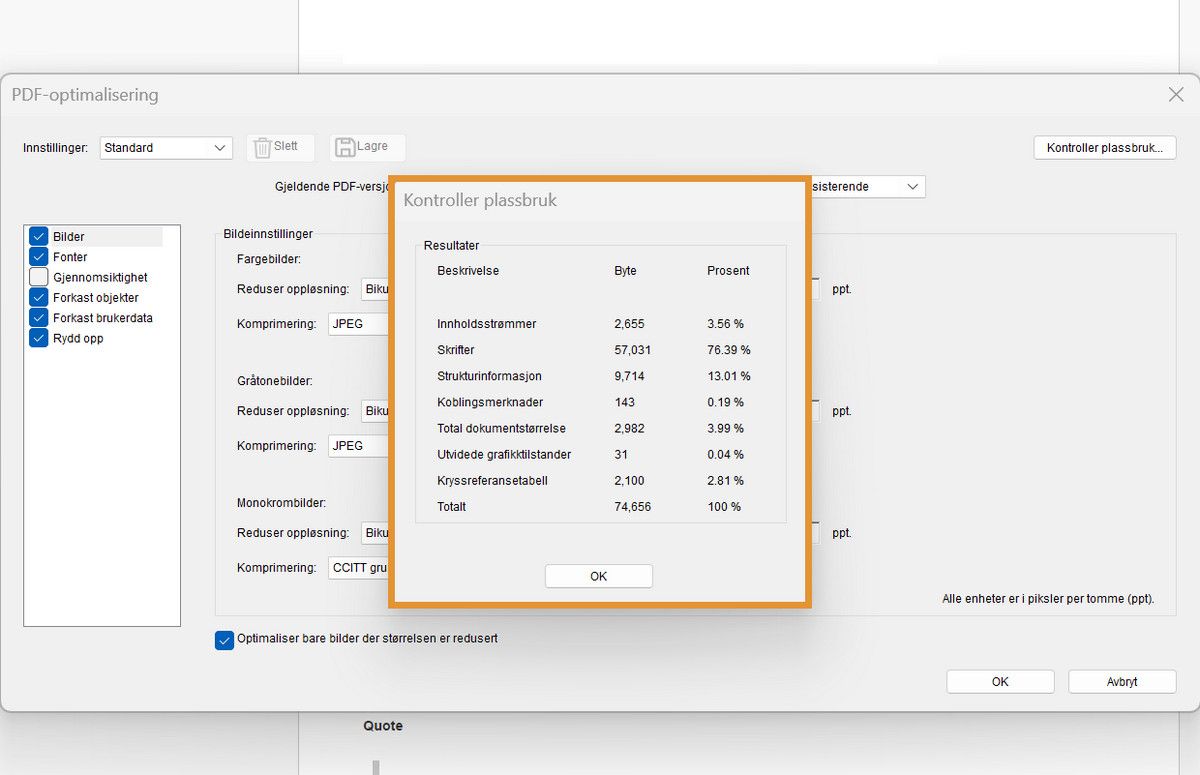Open Monokrombilder Reduser oppløsning dropdown
This screenshot has height=775, width=1200.
tap(376, 533)
